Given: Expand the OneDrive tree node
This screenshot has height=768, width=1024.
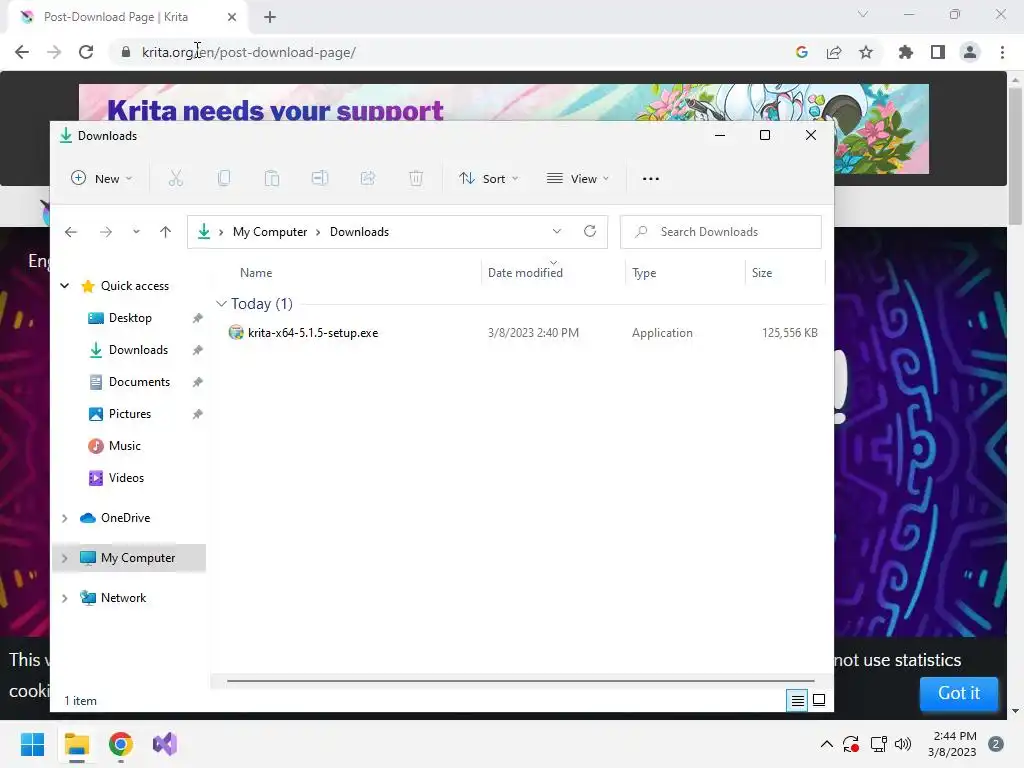Looking at the screenshot, I should [65, 519].
